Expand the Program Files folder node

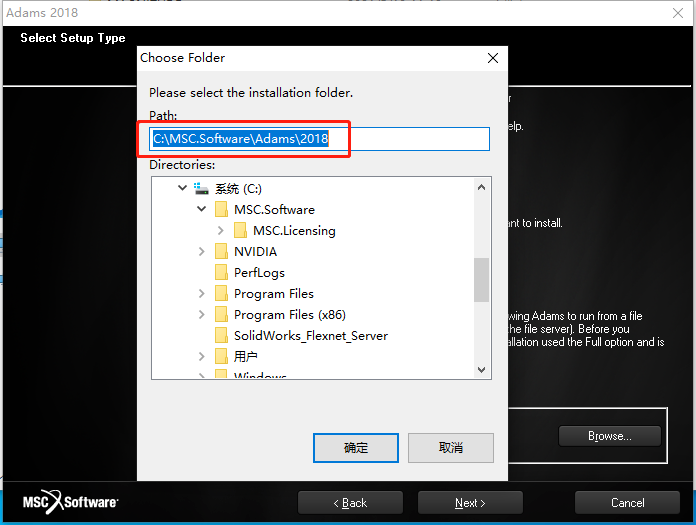[x=202, y=293]
